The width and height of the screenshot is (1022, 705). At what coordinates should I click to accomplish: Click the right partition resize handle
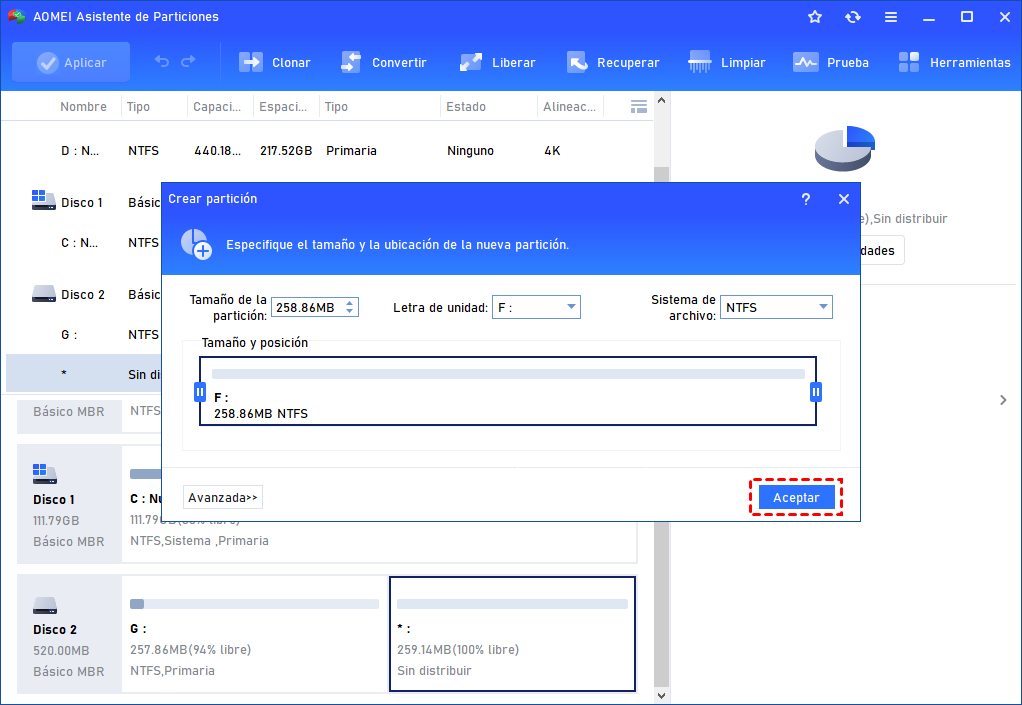[816, 392]
